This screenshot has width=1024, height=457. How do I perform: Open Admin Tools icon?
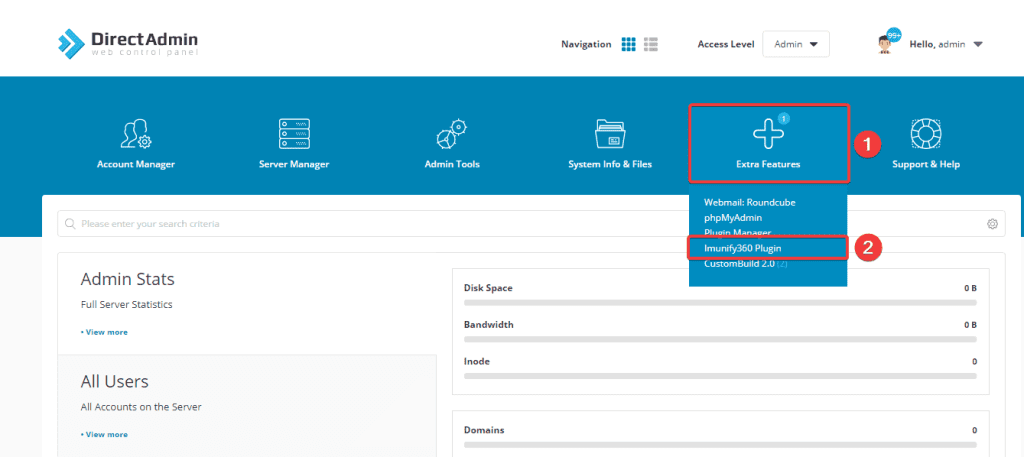[x=451, y=135]
